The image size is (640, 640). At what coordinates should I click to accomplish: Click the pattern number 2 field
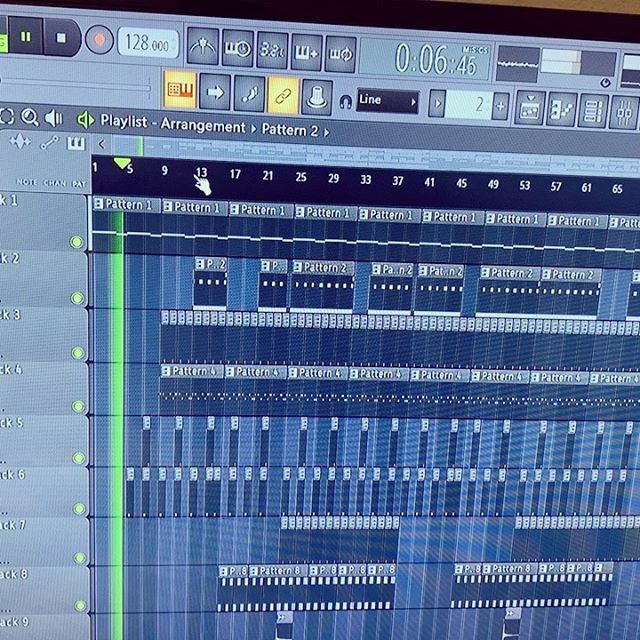point(469,105)
